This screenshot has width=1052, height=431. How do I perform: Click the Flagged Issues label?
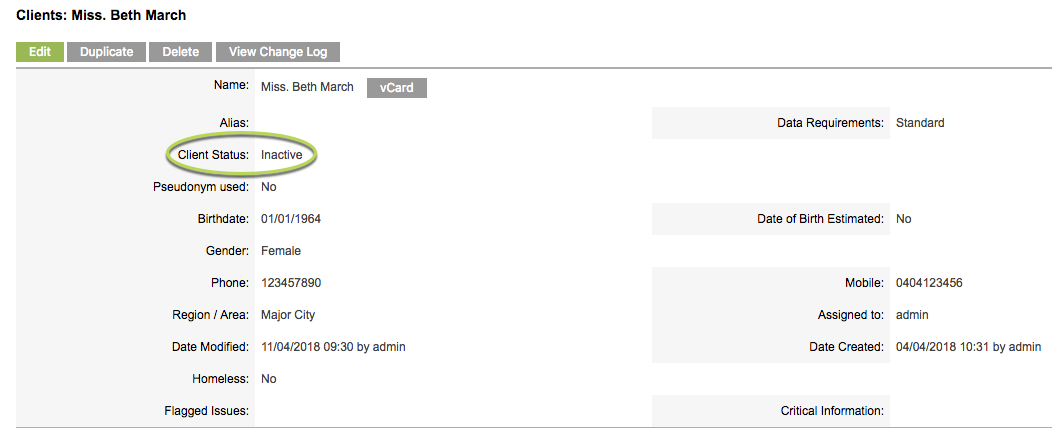pos(207,411)
